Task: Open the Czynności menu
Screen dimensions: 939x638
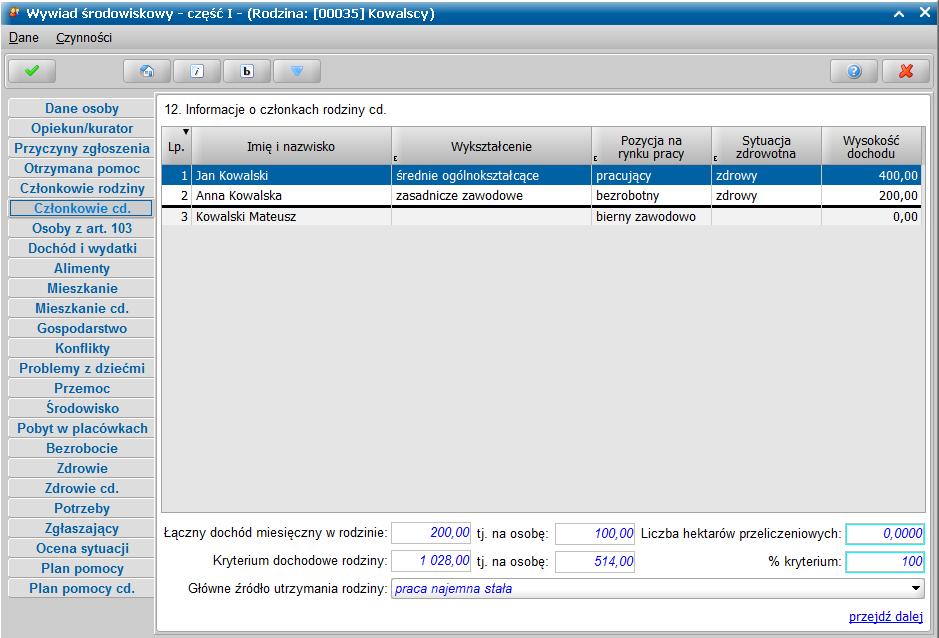Action: 84,38
